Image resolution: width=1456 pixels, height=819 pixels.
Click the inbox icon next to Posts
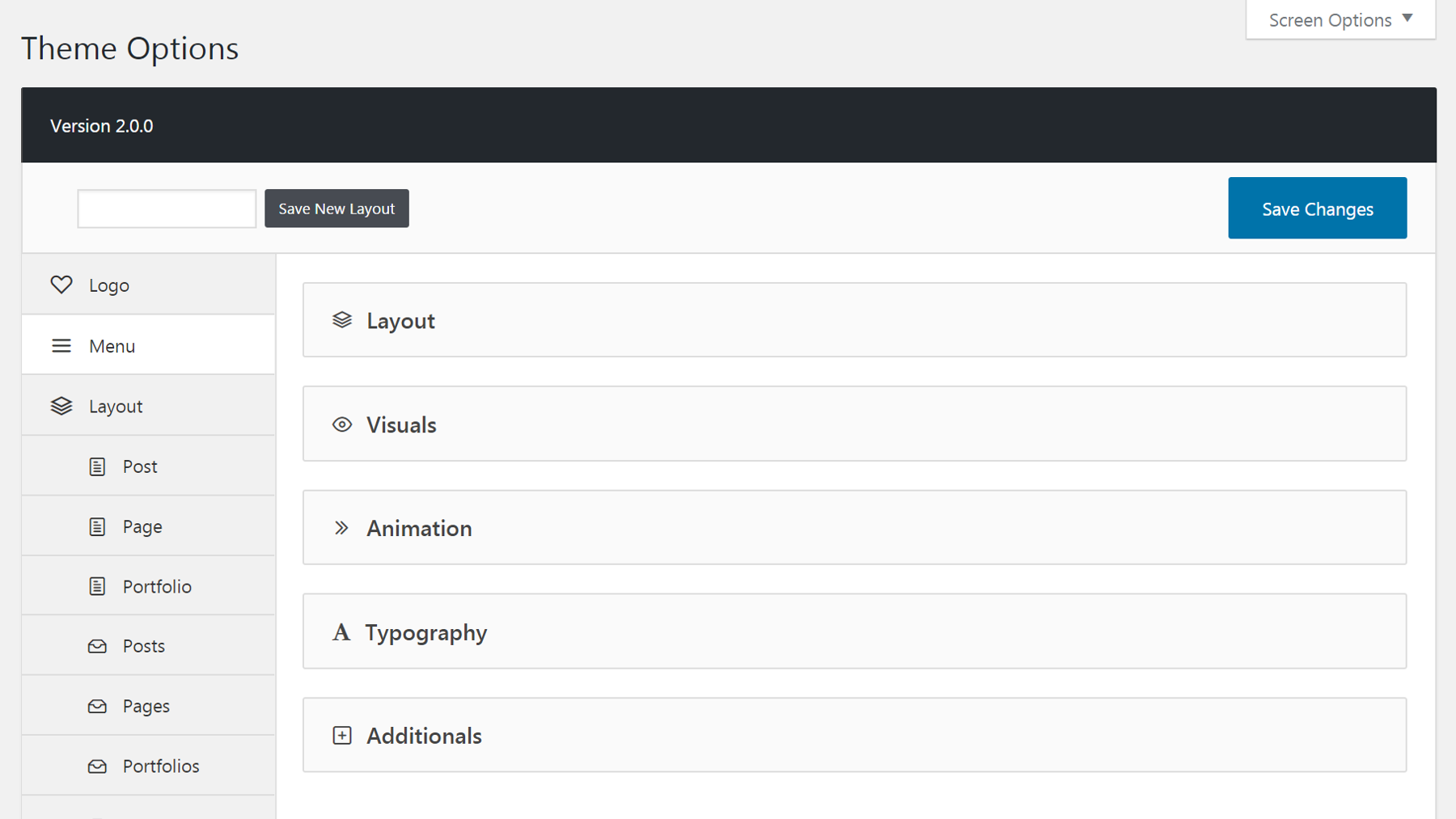97,646
